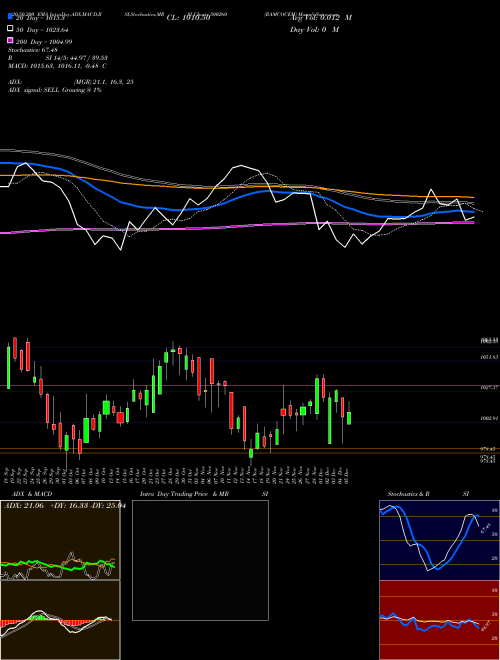Select the '200 Day = 1004.99' label

point(44,42)
